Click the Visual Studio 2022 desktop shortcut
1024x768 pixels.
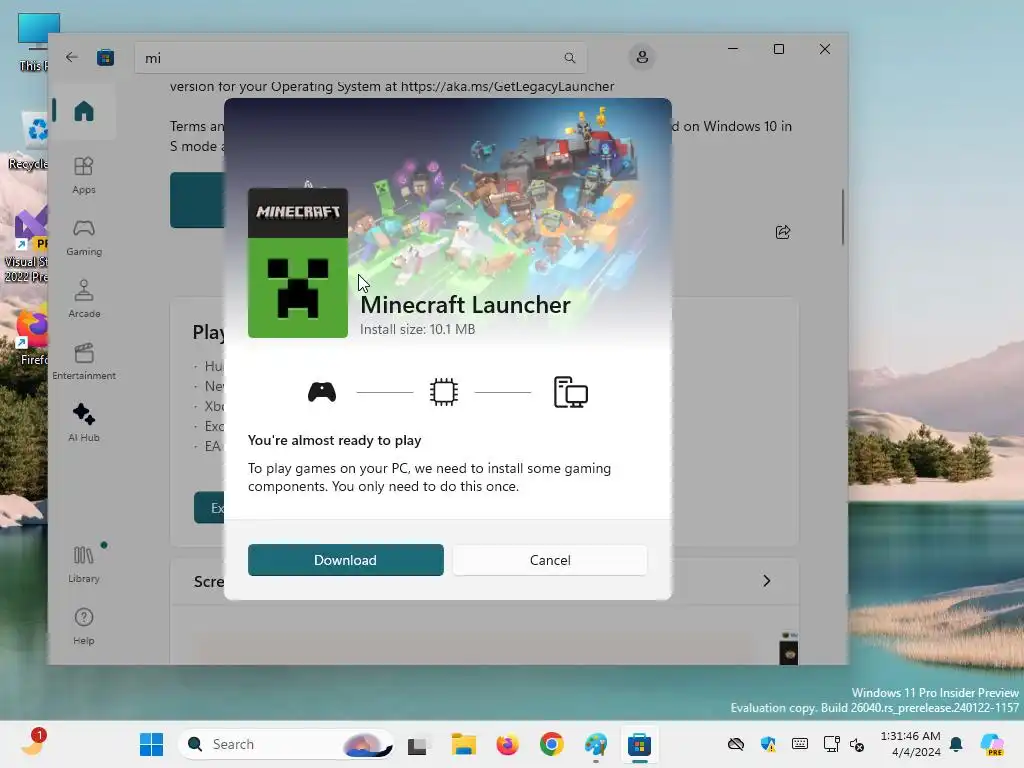tap(26, 245)
